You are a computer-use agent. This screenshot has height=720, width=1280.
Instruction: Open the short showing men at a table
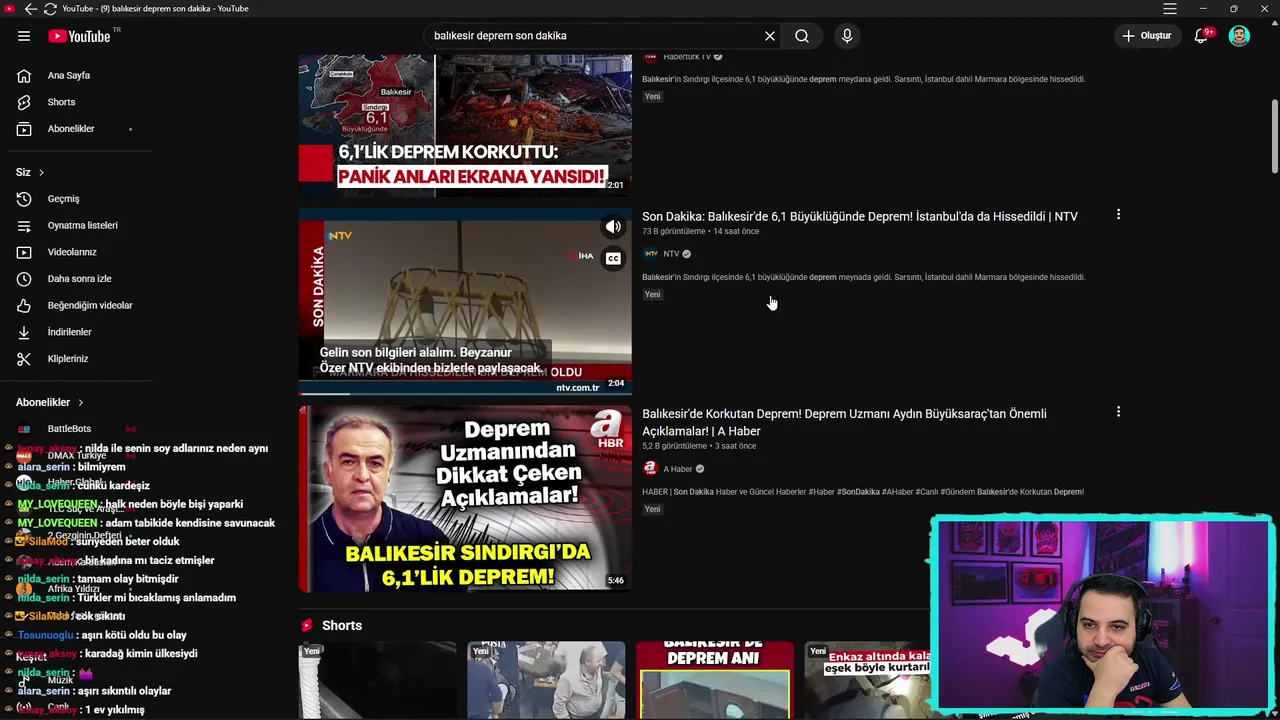point(546,680)
